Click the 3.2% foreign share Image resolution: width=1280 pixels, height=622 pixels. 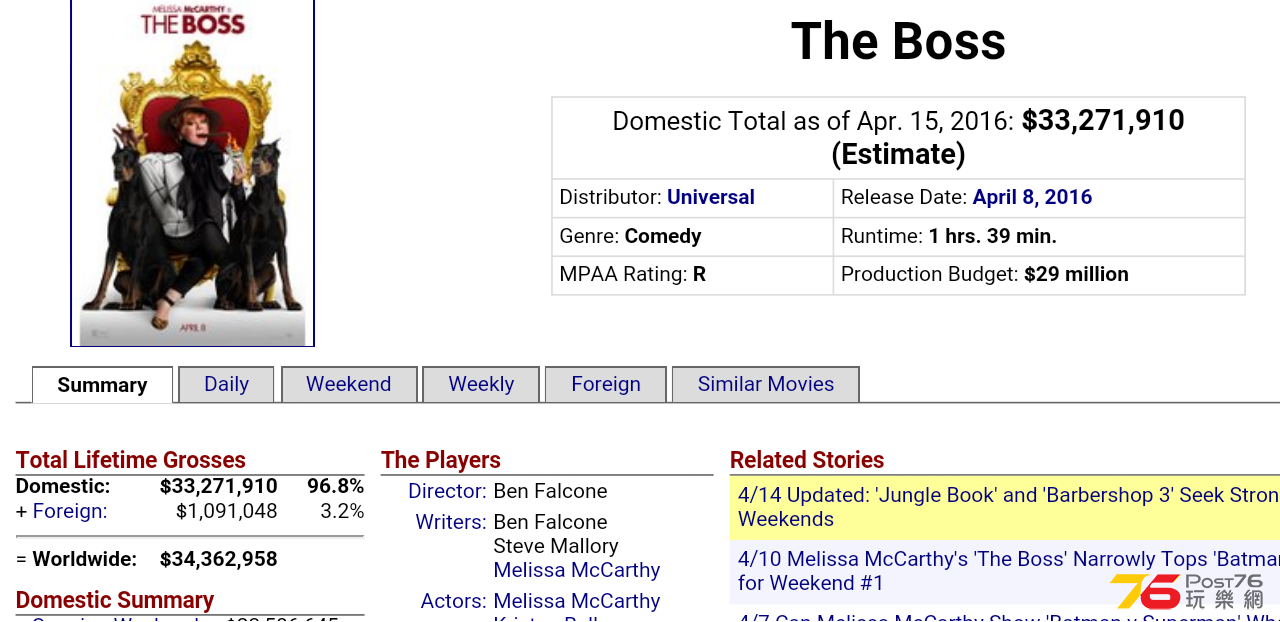click(342, 511)
